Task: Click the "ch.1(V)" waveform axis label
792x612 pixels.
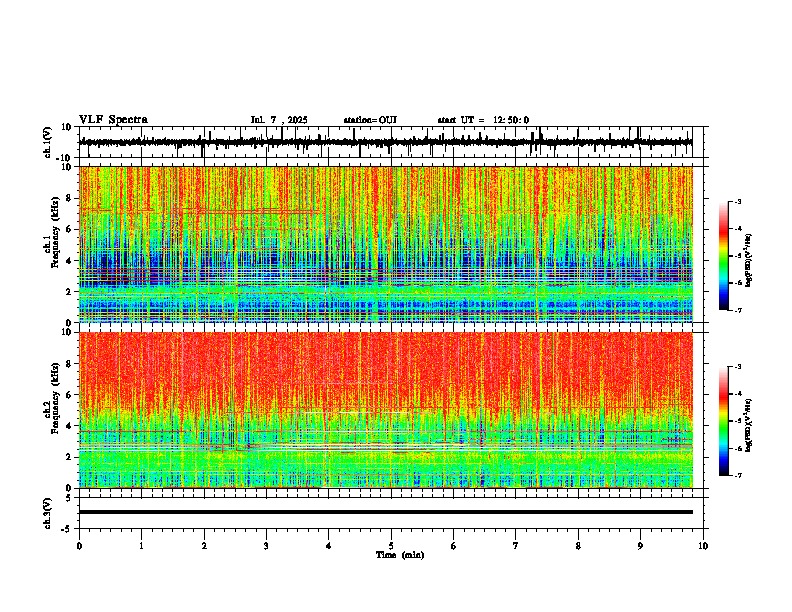Action: [48, 142]
